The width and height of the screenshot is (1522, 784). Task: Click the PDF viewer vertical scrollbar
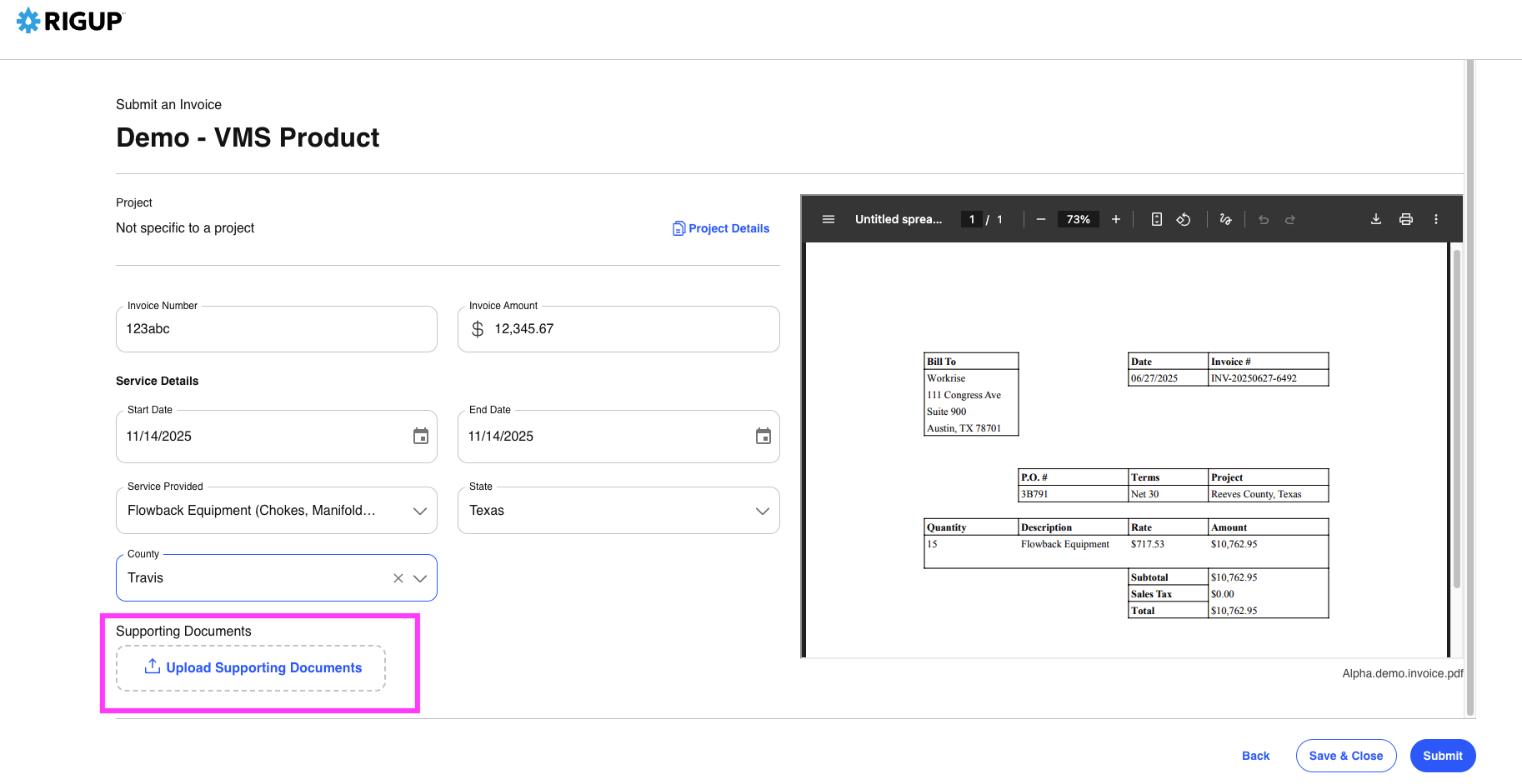pos(1457,419)
